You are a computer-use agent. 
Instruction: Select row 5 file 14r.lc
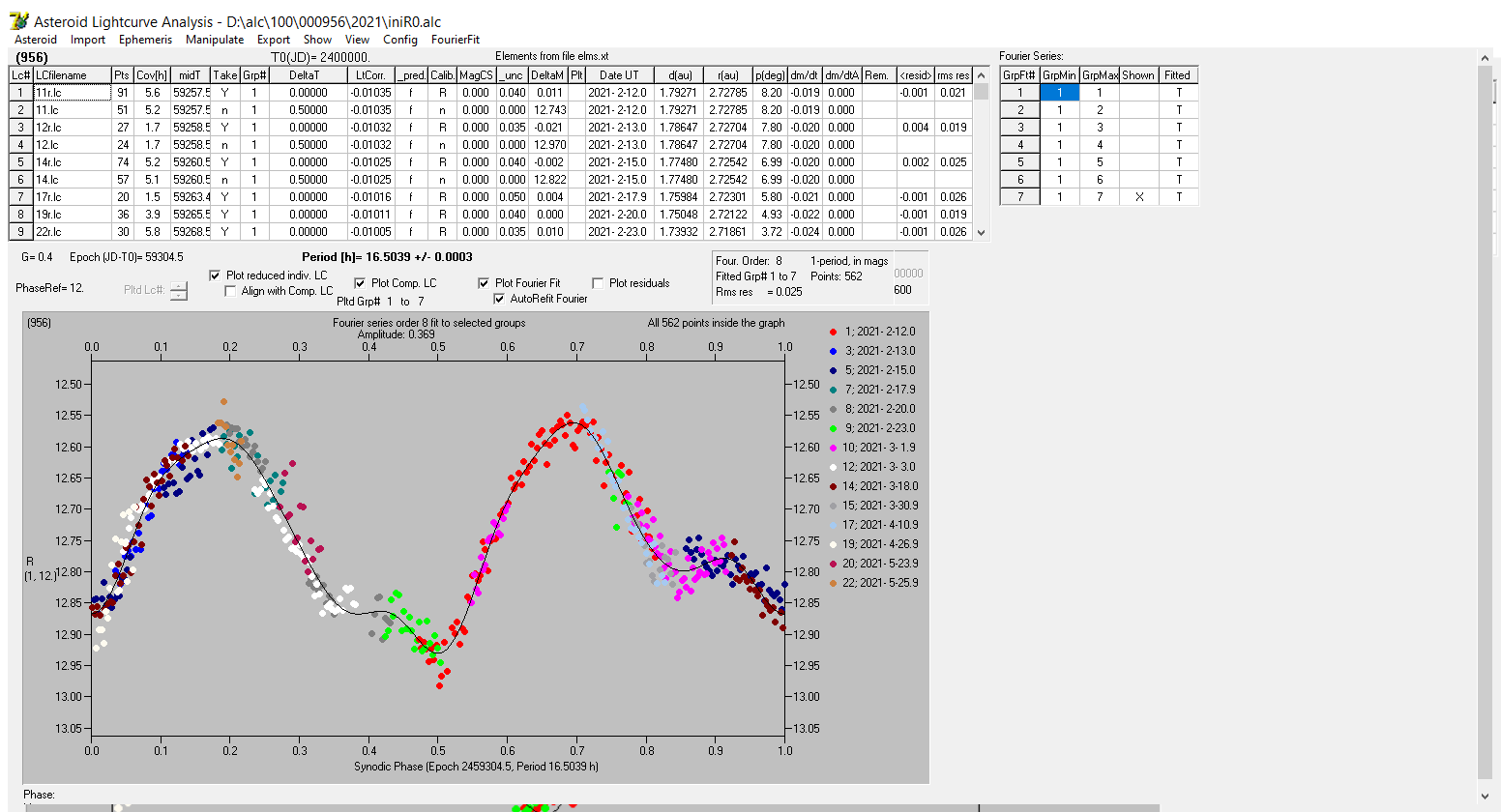72,162
